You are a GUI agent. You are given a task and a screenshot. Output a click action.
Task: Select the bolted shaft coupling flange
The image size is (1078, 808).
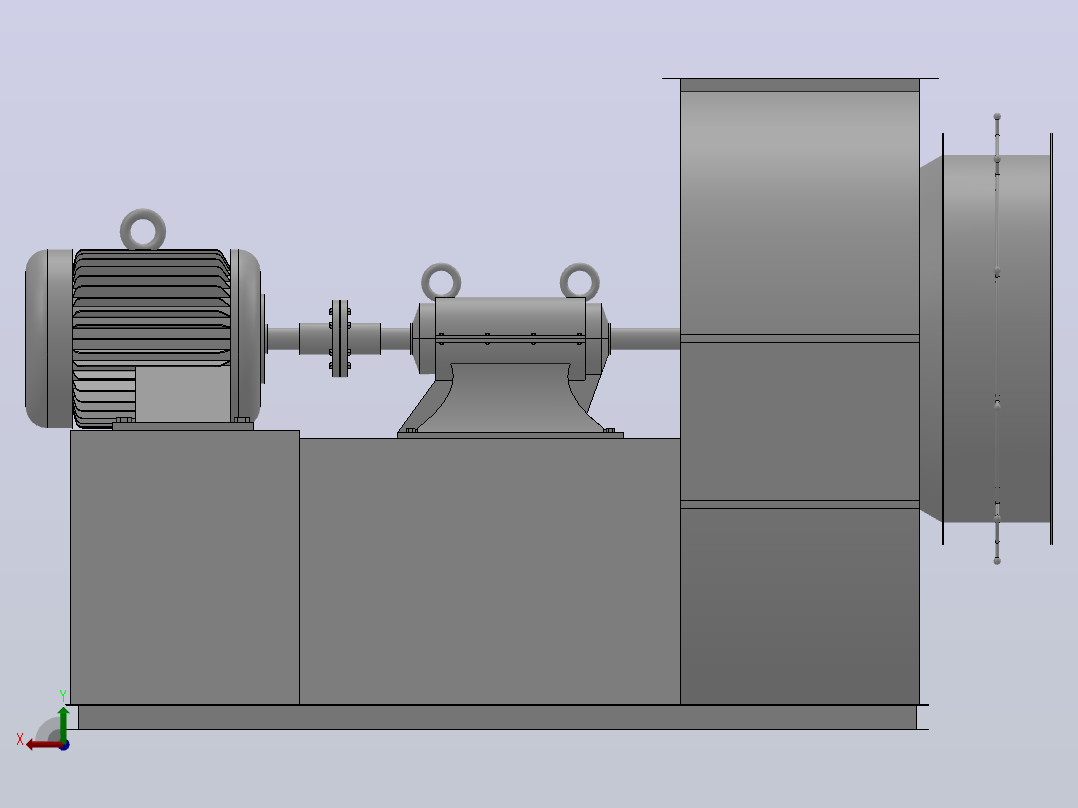(340, 338)
